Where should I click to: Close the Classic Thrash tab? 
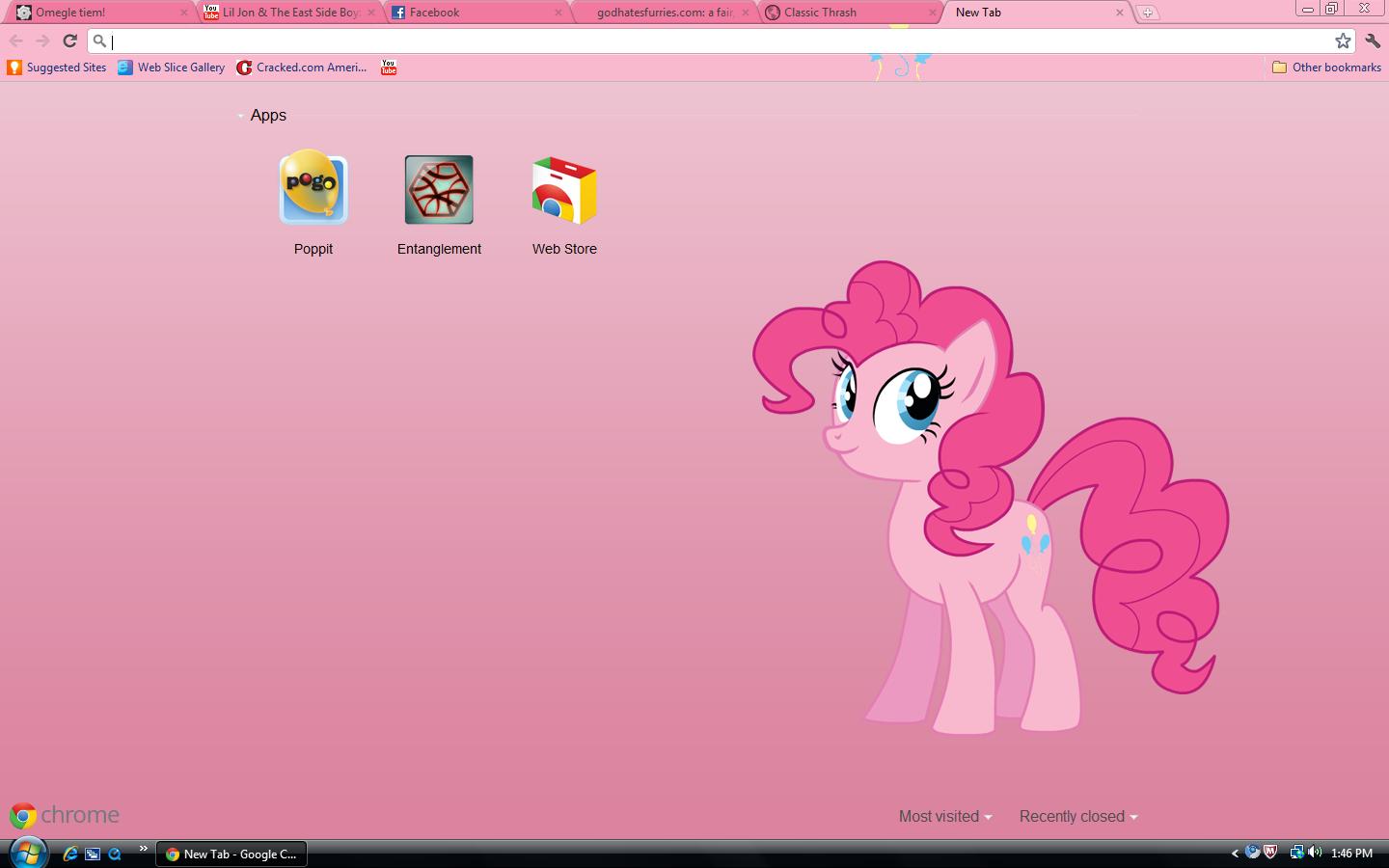933,13
